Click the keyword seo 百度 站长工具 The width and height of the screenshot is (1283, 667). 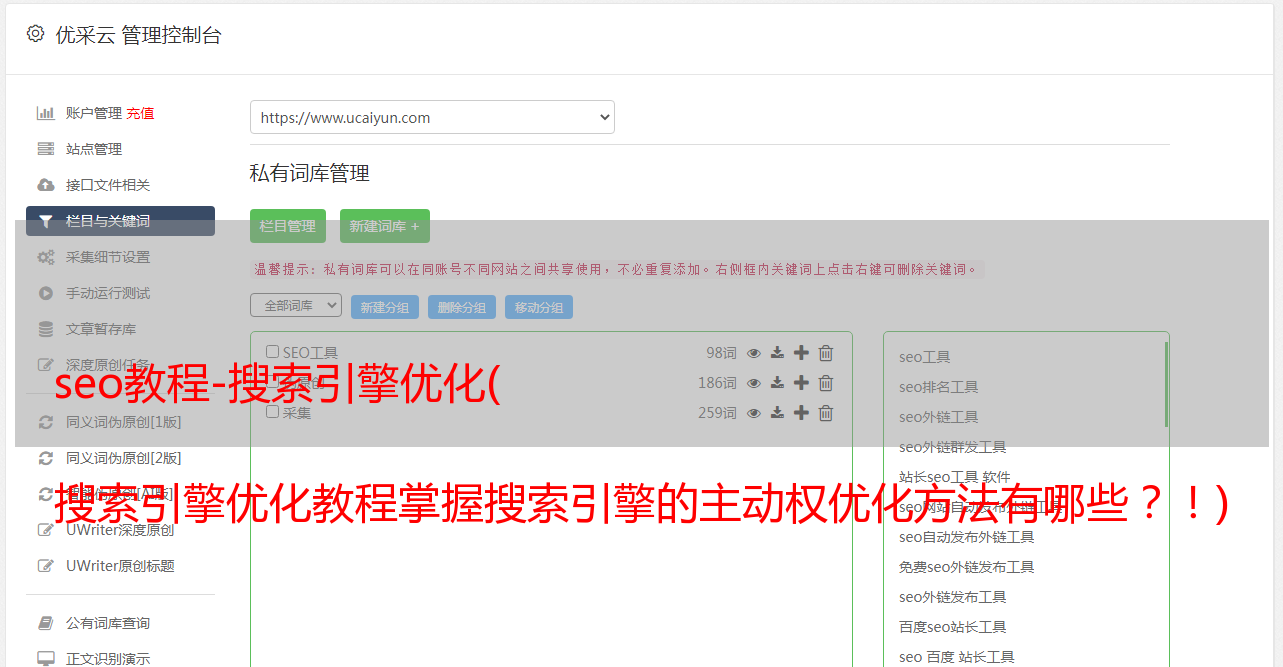956,657
